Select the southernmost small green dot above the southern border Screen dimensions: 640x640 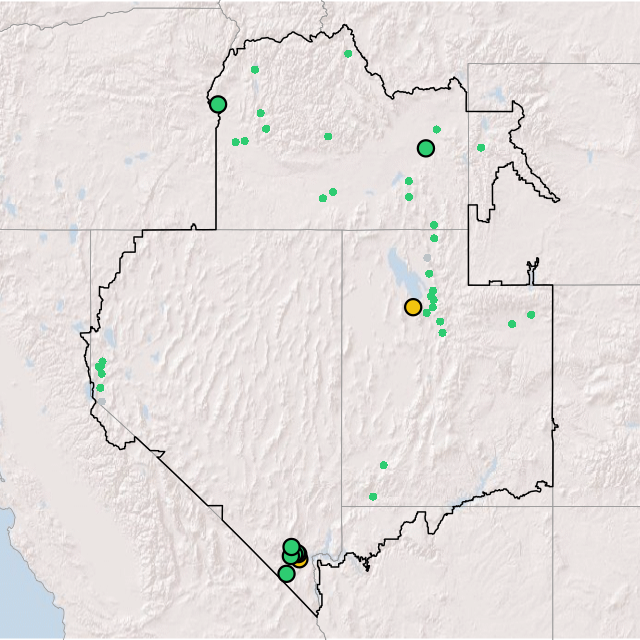(x=373, y=496)
